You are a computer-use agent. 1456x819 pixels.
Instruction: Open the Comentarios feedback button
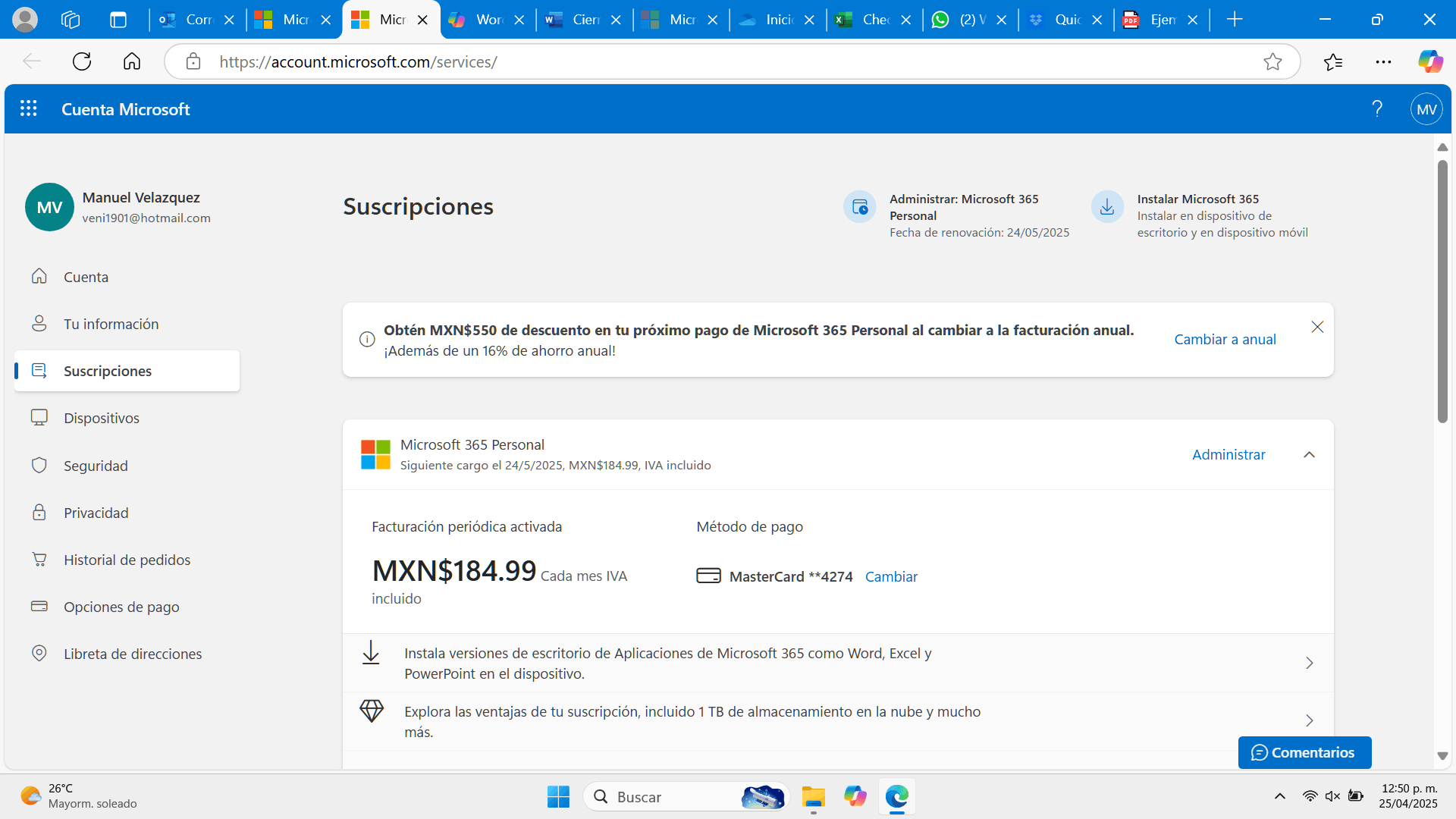click(1304, 752)
